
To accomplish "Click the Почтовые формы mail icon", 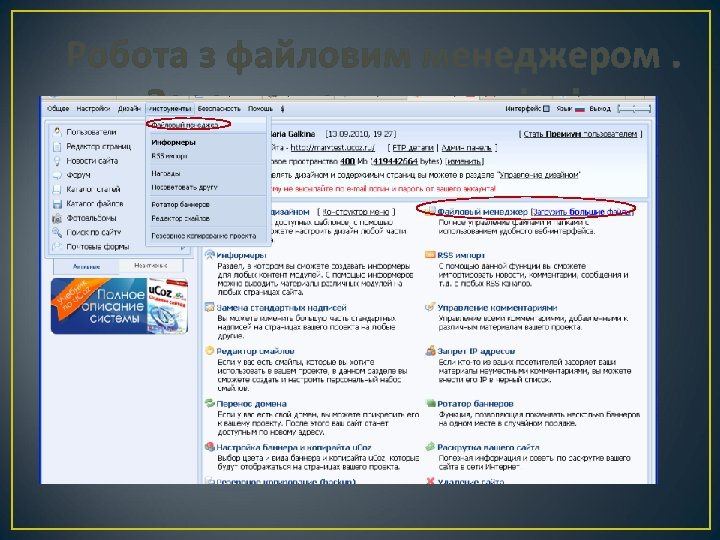I will (57, 247).
